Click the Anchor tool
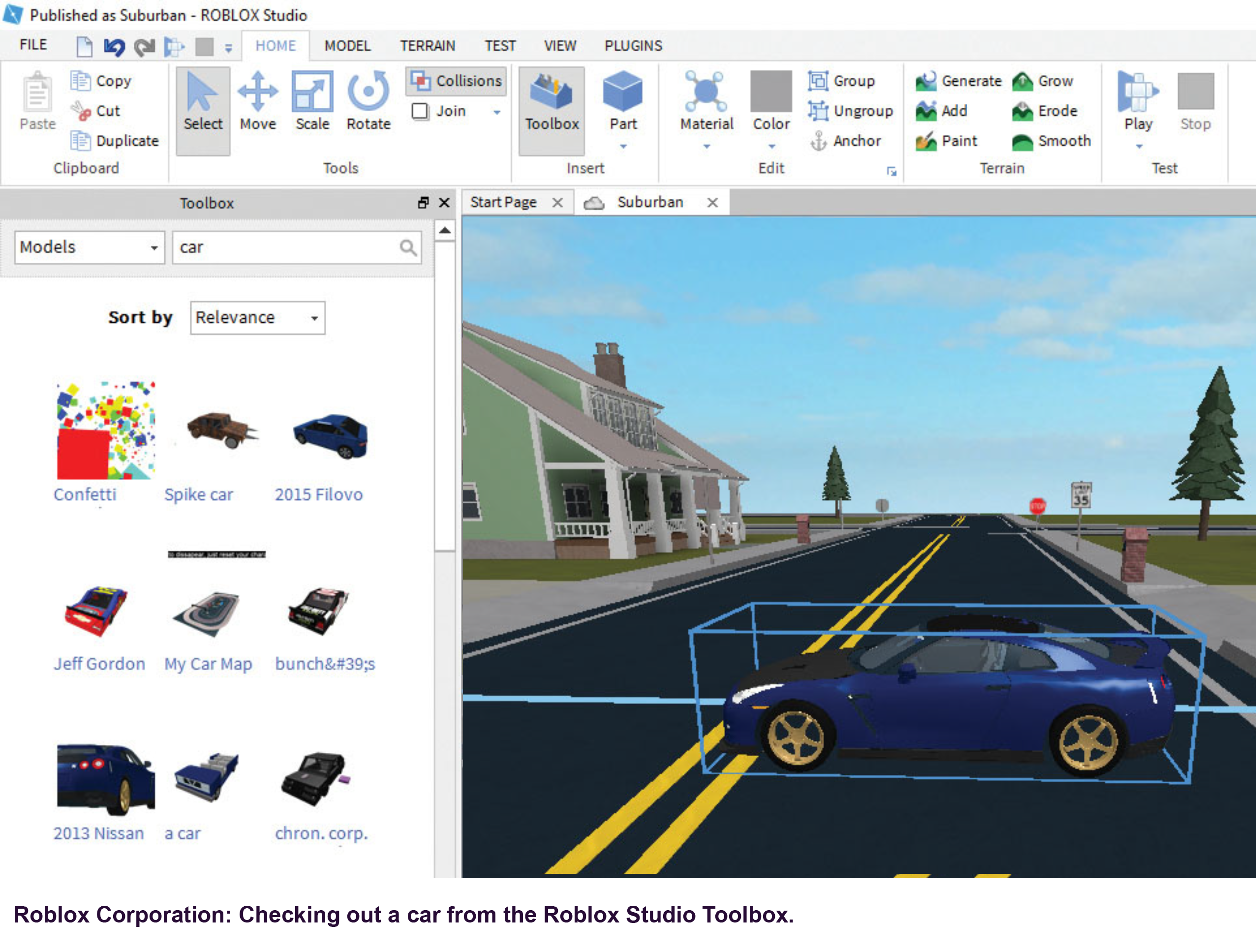1256x952 pixels. [846, 141]
